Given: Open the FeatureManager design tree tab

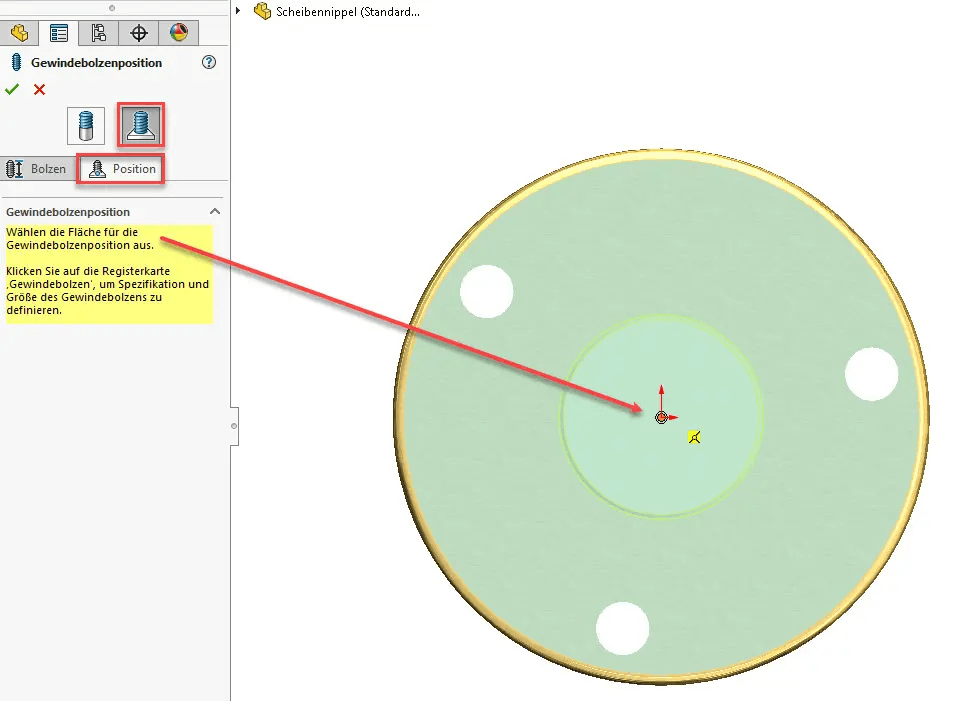Looking at the screenshot, I should [18, 33].
